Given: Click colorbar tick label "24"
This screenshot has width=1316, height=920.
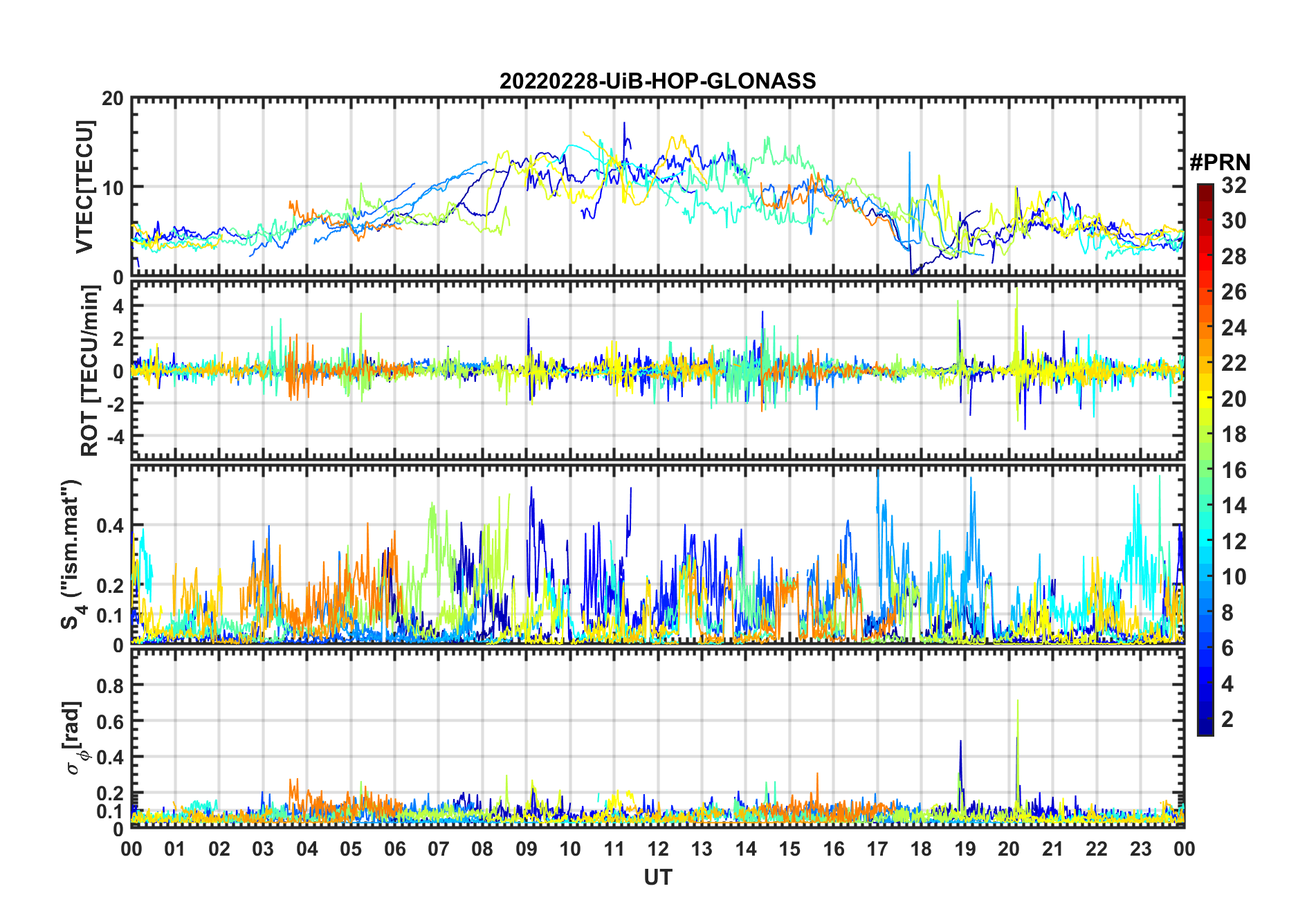Looking at the screenshot, I should 1234,328.
